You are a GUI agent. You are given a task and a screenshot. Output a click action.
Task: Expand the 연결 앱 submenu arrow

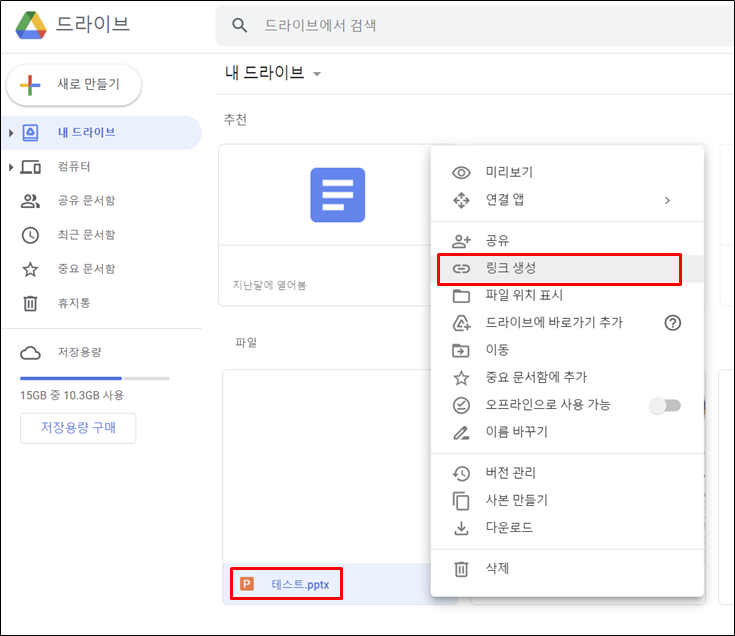[668, 201]
